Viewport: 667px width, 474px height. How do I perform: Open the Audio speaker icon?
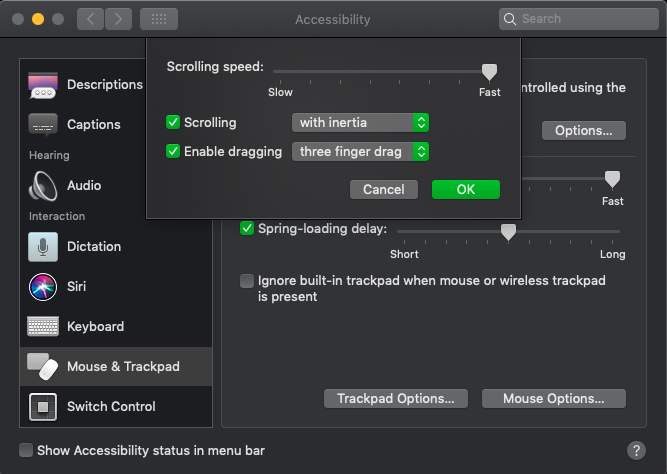(x=43, y=186)
